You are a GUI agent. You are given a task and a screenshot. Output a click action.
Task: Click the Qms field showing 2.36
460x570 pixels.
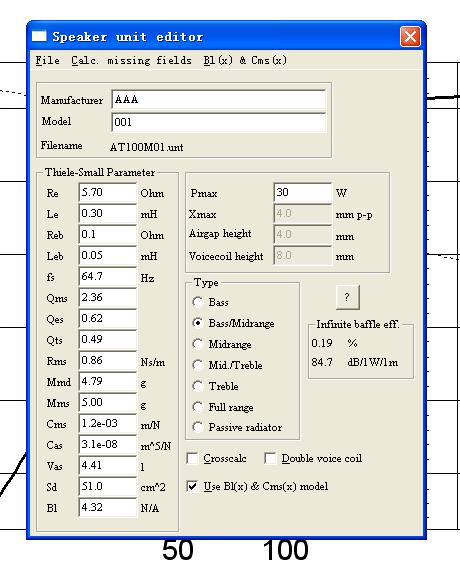point(108,298)
